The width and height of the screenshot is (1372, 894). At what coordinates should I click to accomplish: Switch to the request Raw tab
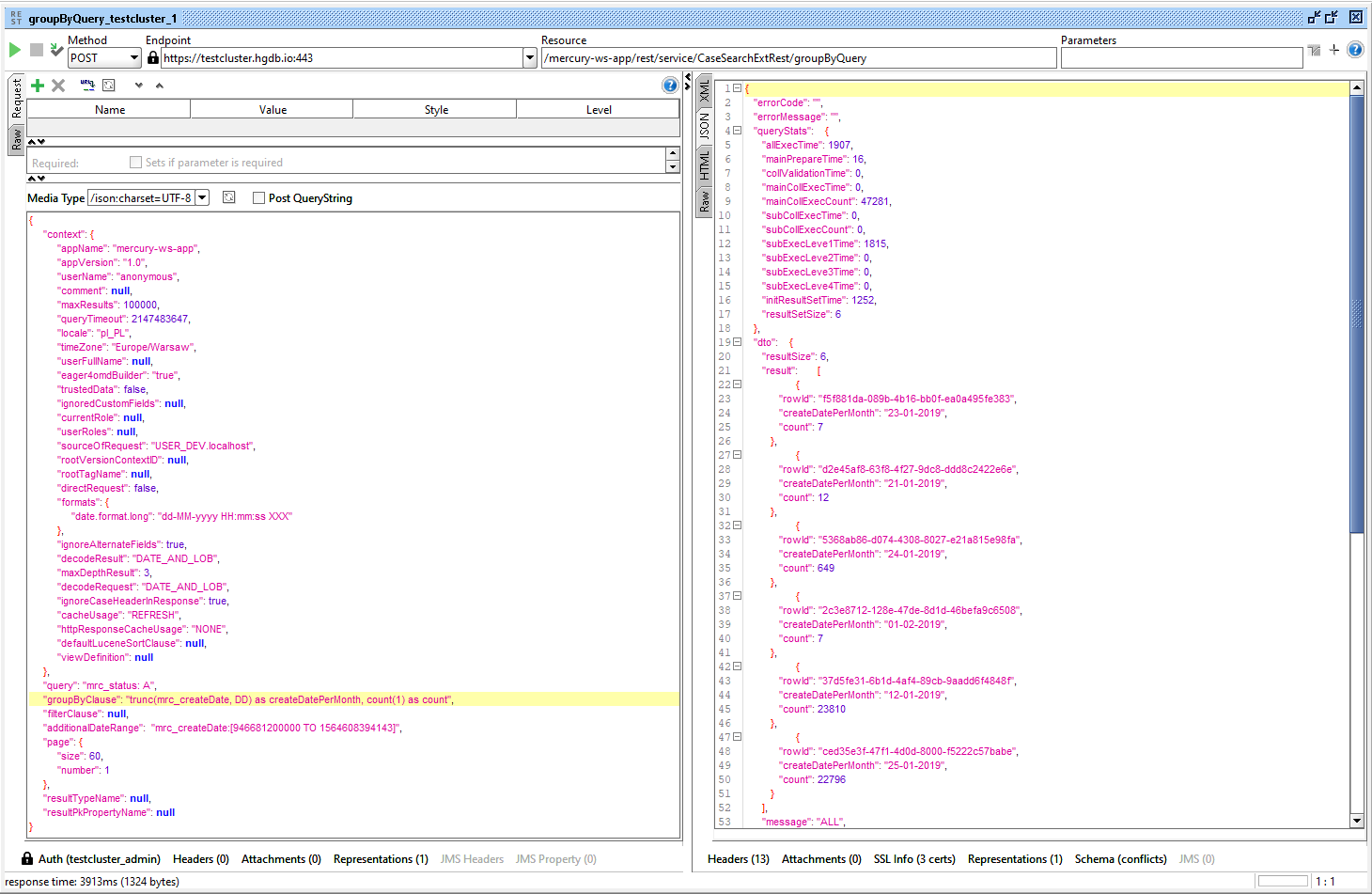[17, 139]
